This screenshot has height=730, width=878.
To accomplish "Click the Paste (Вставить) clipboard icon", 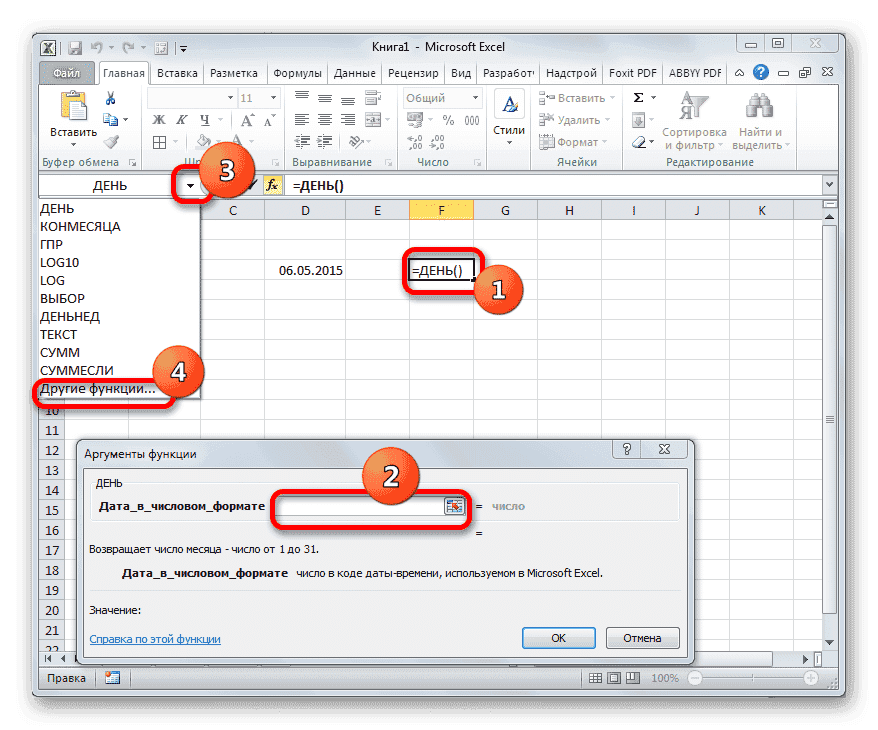I will point(73,110).
